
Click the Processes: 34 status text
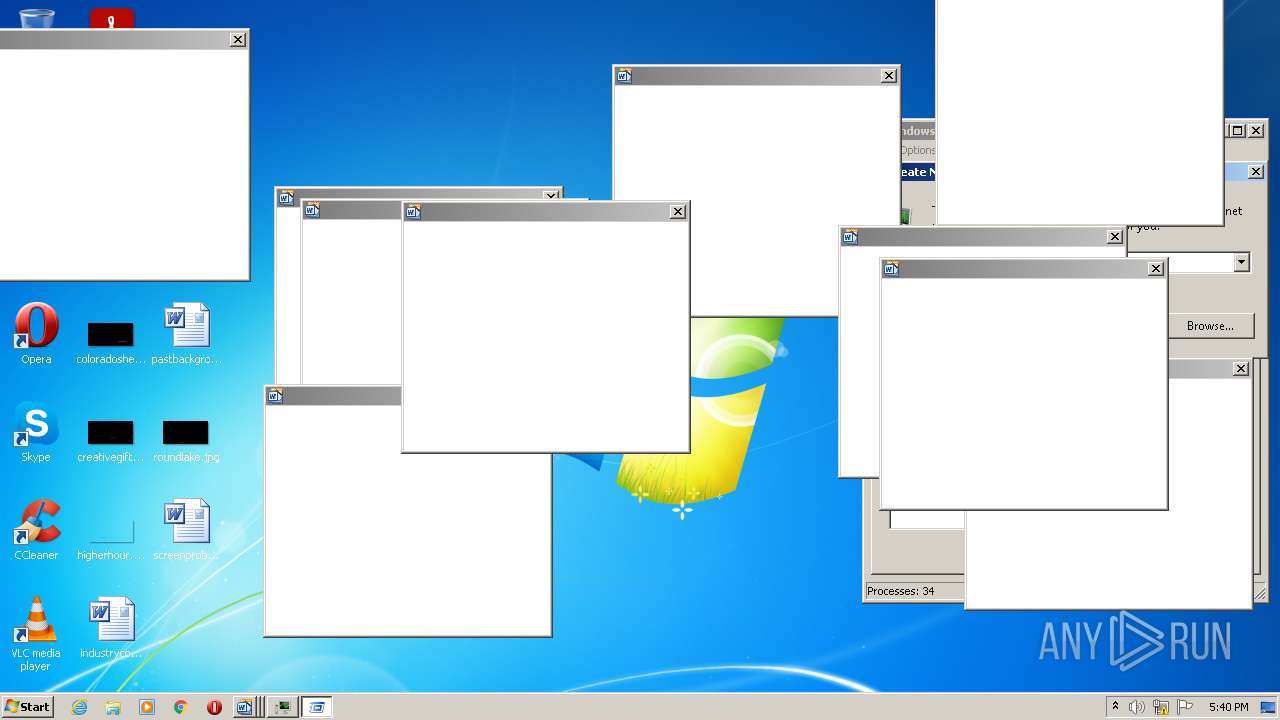[900, 591]
